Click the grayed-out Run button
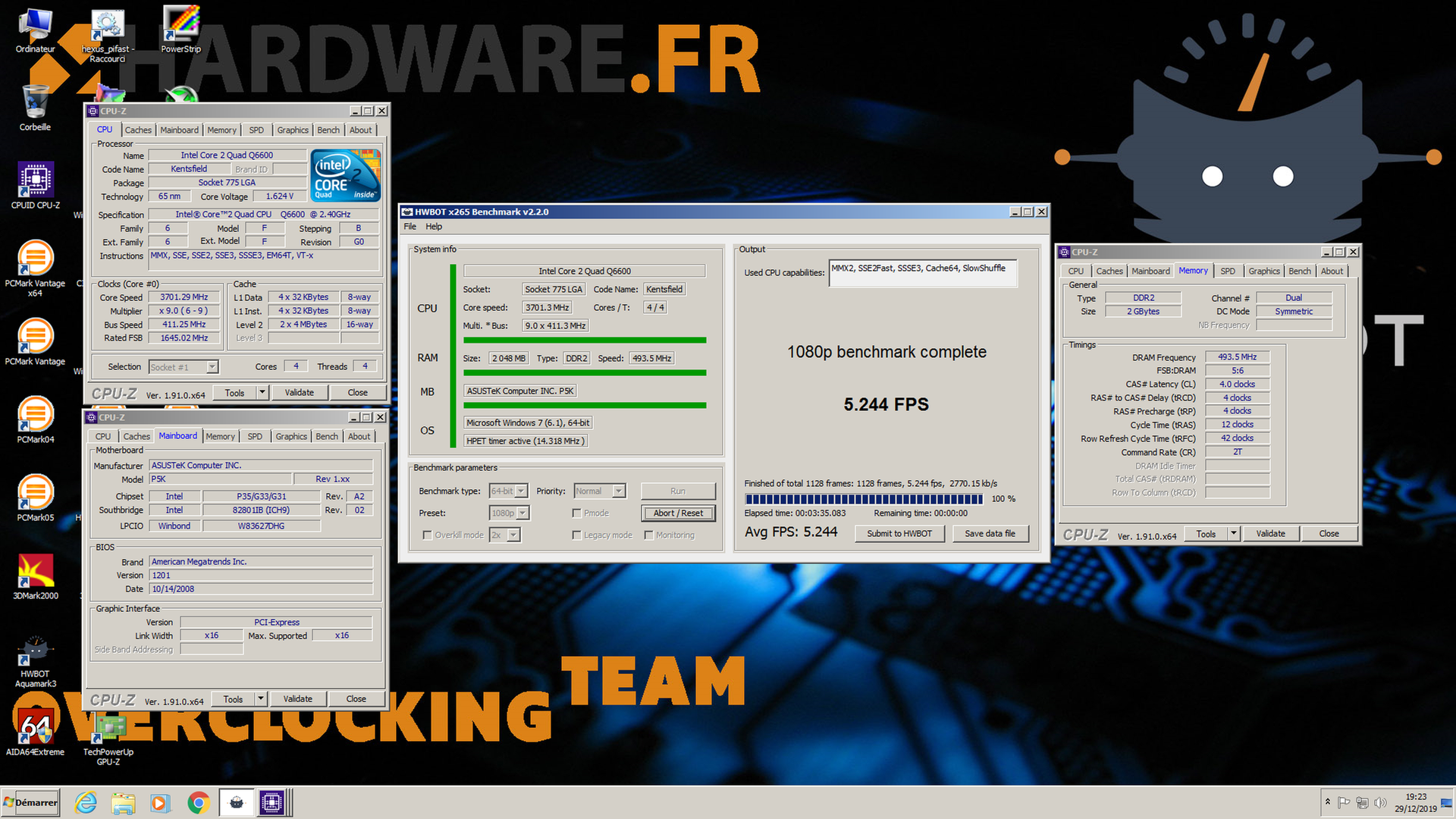 coord(678,491)
